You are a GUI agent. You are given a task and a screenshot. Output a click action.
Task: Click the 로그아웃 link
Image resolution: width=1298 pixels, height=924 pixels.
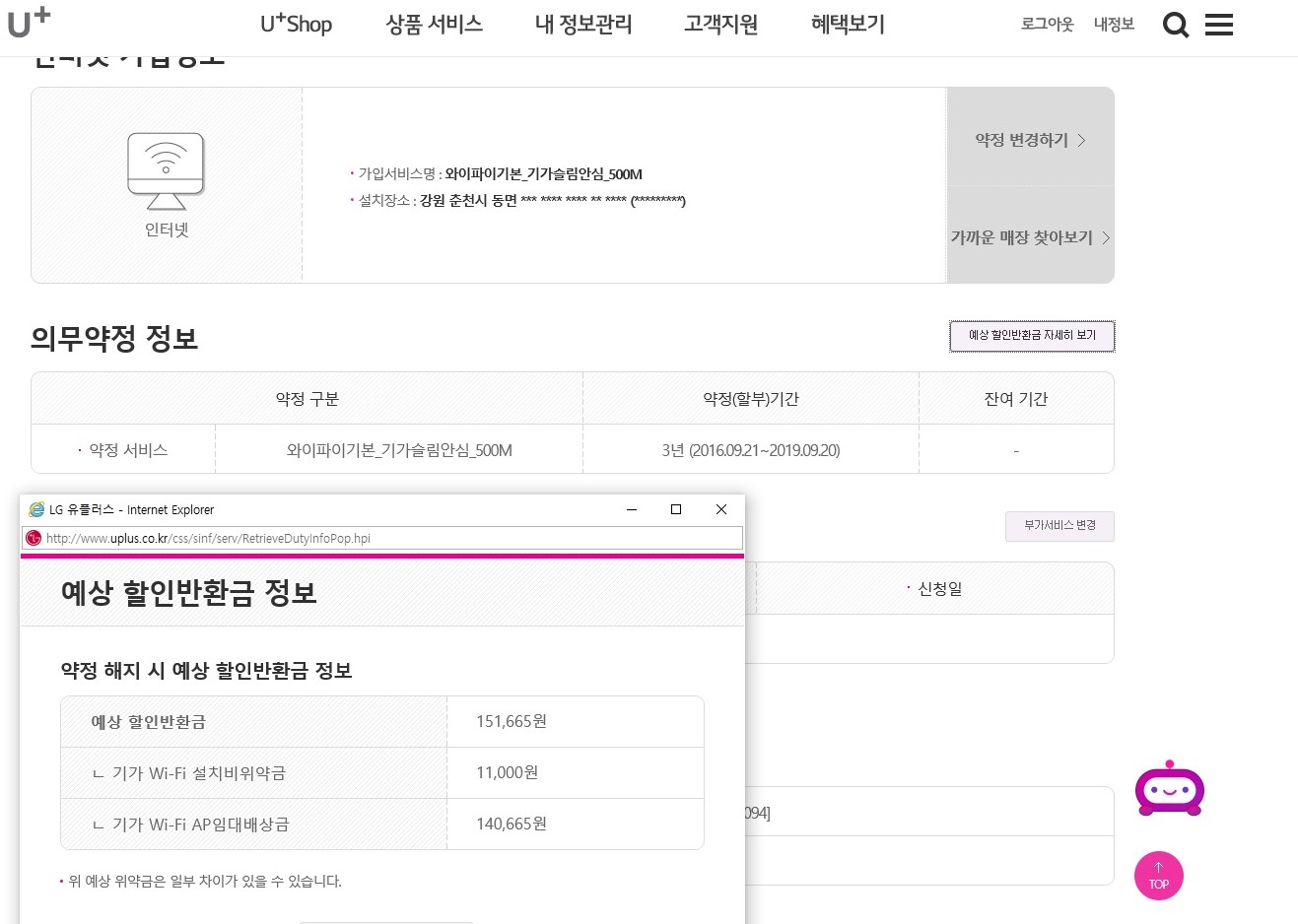(1047, 25)
